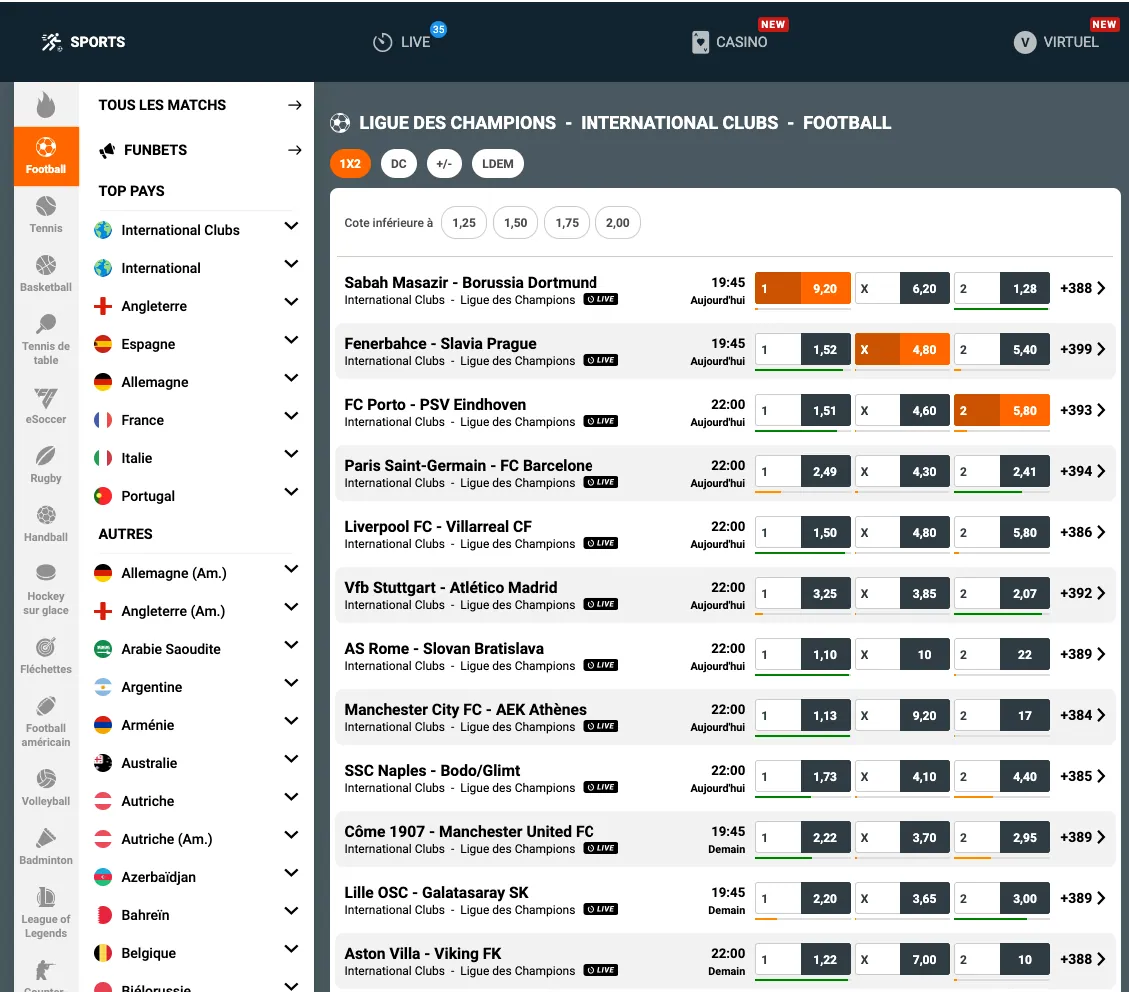Expand the Azerbaïdjan leagues list
This screenshot has height=992, width=1129.
(x=291, y=873)
